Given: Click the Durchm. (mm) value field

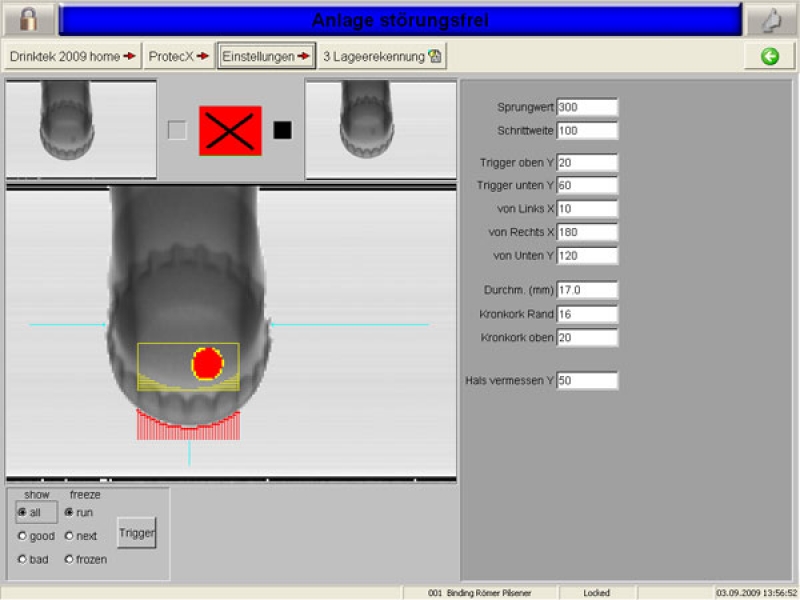Looking at the screenshot, I should tap(587, 290).
